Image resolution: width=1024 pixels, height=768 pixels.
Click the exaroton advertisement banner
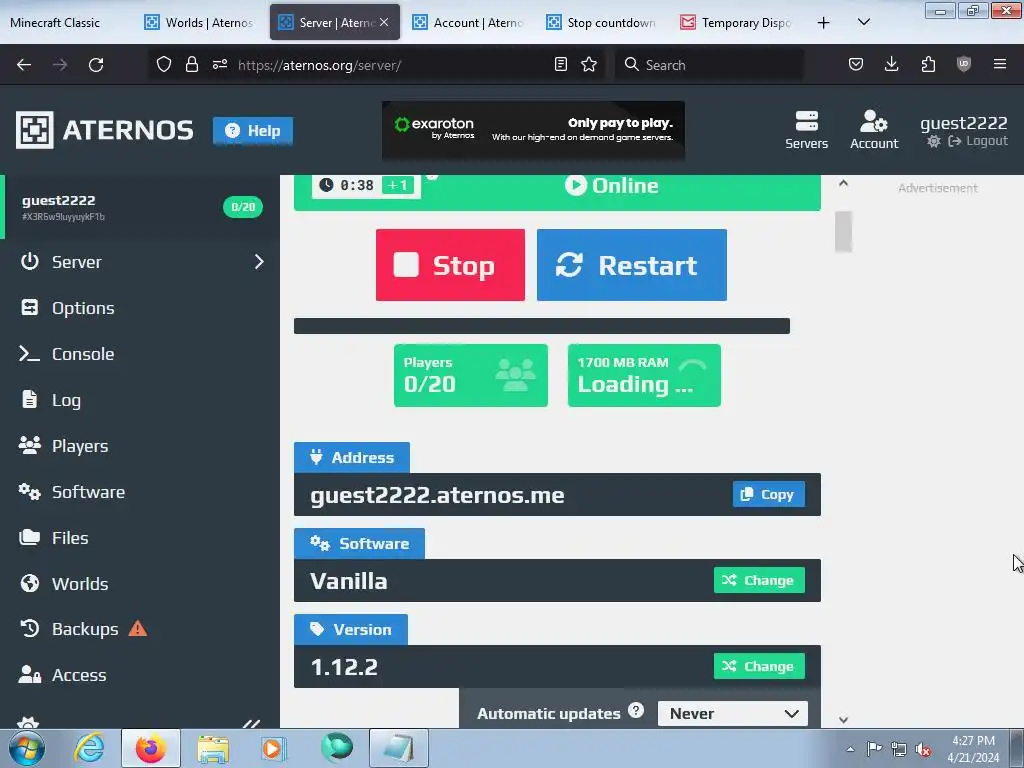[x=533, y=130]
